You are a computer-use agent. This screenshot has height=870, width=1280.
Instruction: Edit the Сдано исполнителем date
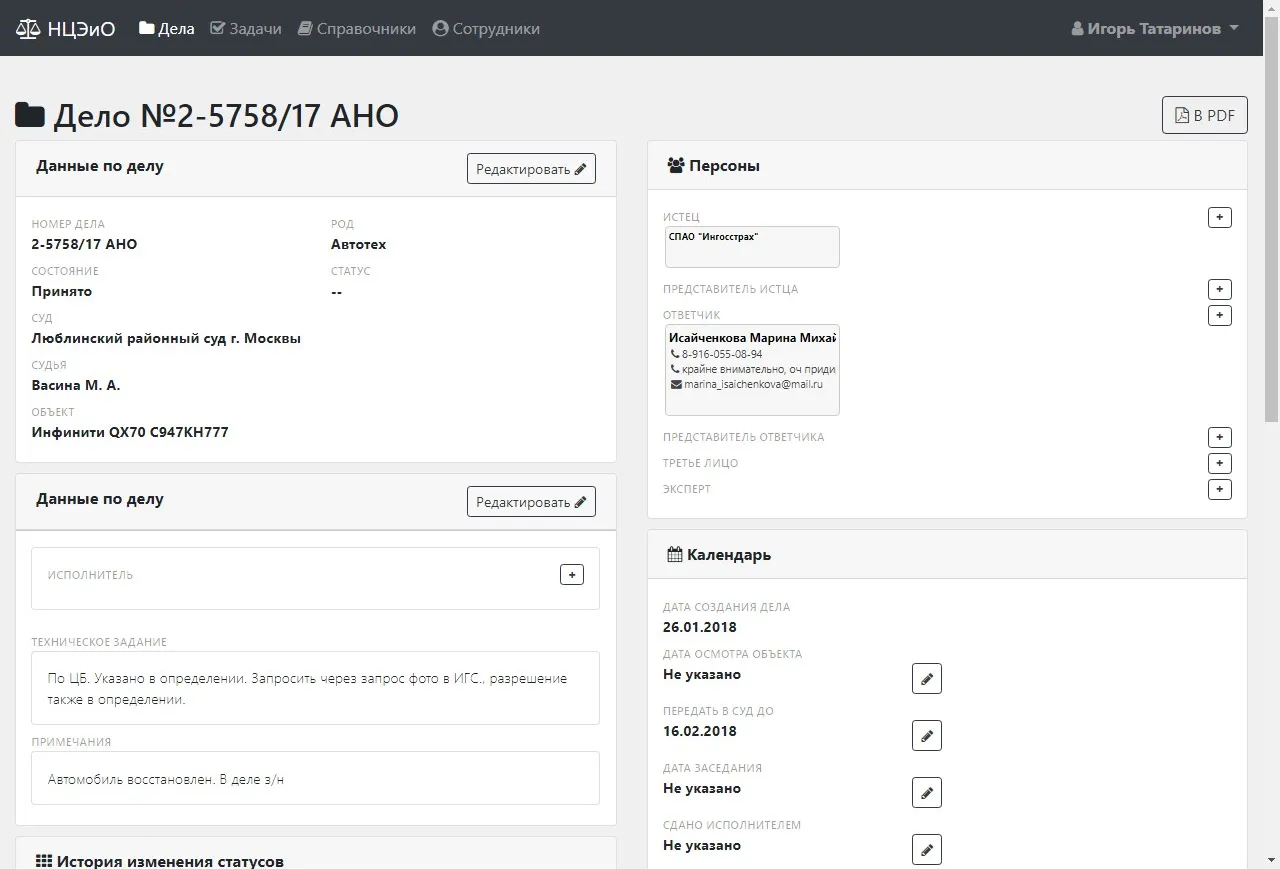tap(926, 849)
